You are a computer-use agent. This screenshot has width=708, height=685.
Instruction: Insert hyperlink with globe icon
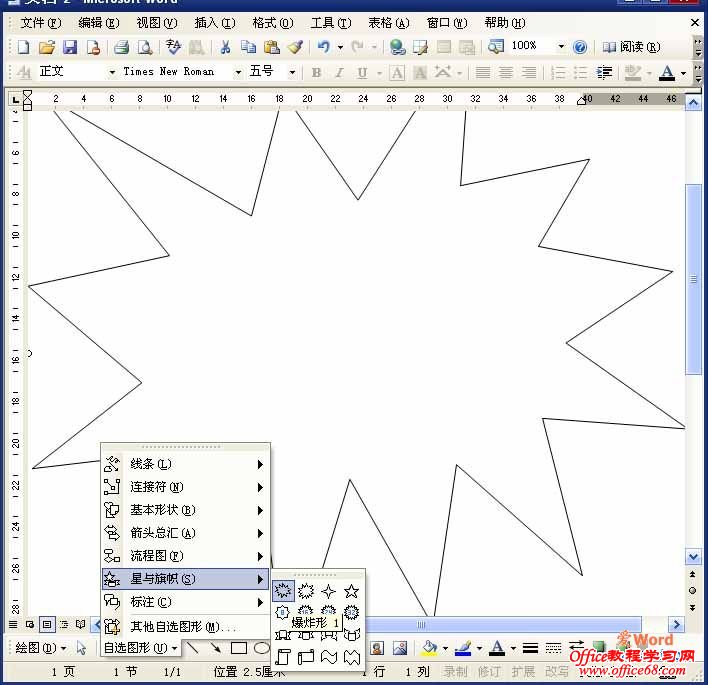(x=397, y=47)
